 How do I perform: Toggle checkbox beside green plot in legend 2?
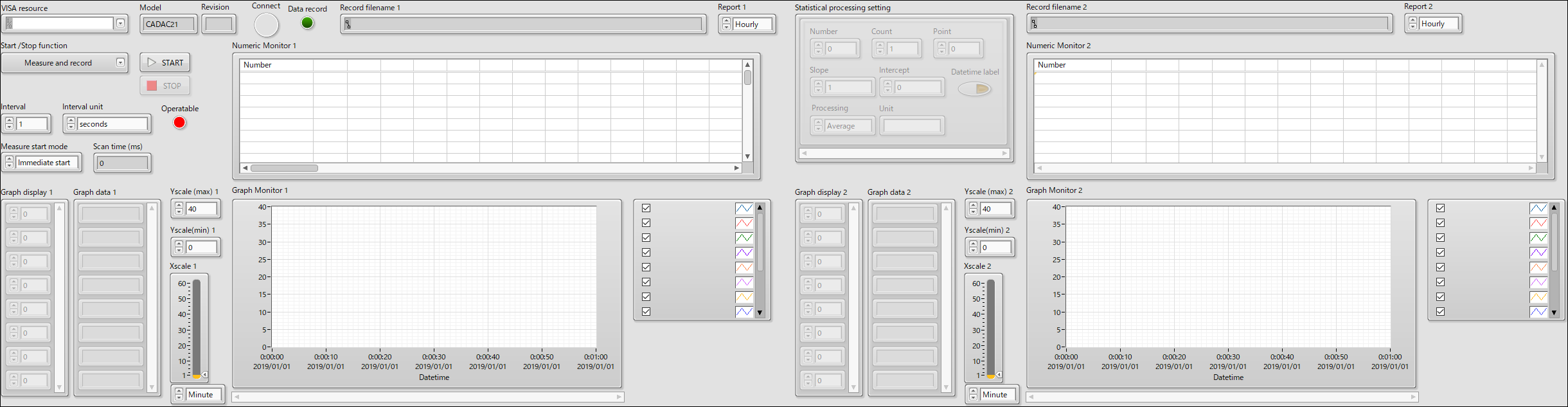click(1441, 238)
